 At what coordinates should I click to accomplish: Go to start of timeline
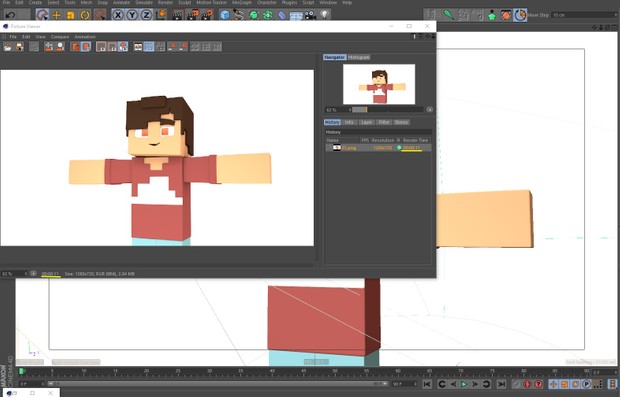pyautogui.click(x=427, y=384)
